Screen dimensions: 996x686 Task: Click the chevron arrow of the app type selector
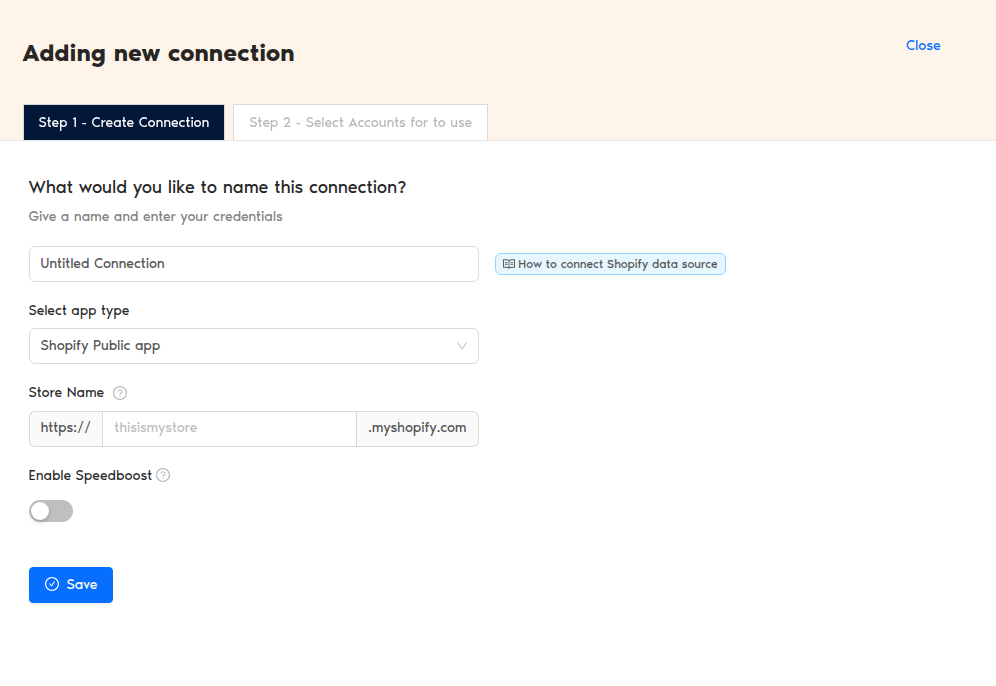coord(462,346)
